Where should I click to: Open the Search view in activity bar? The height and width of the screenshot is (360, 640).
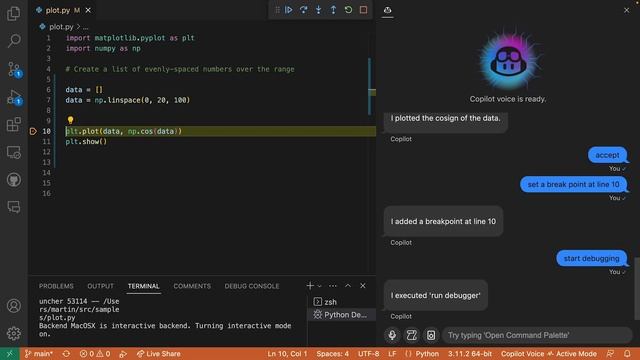coord(13,40)
